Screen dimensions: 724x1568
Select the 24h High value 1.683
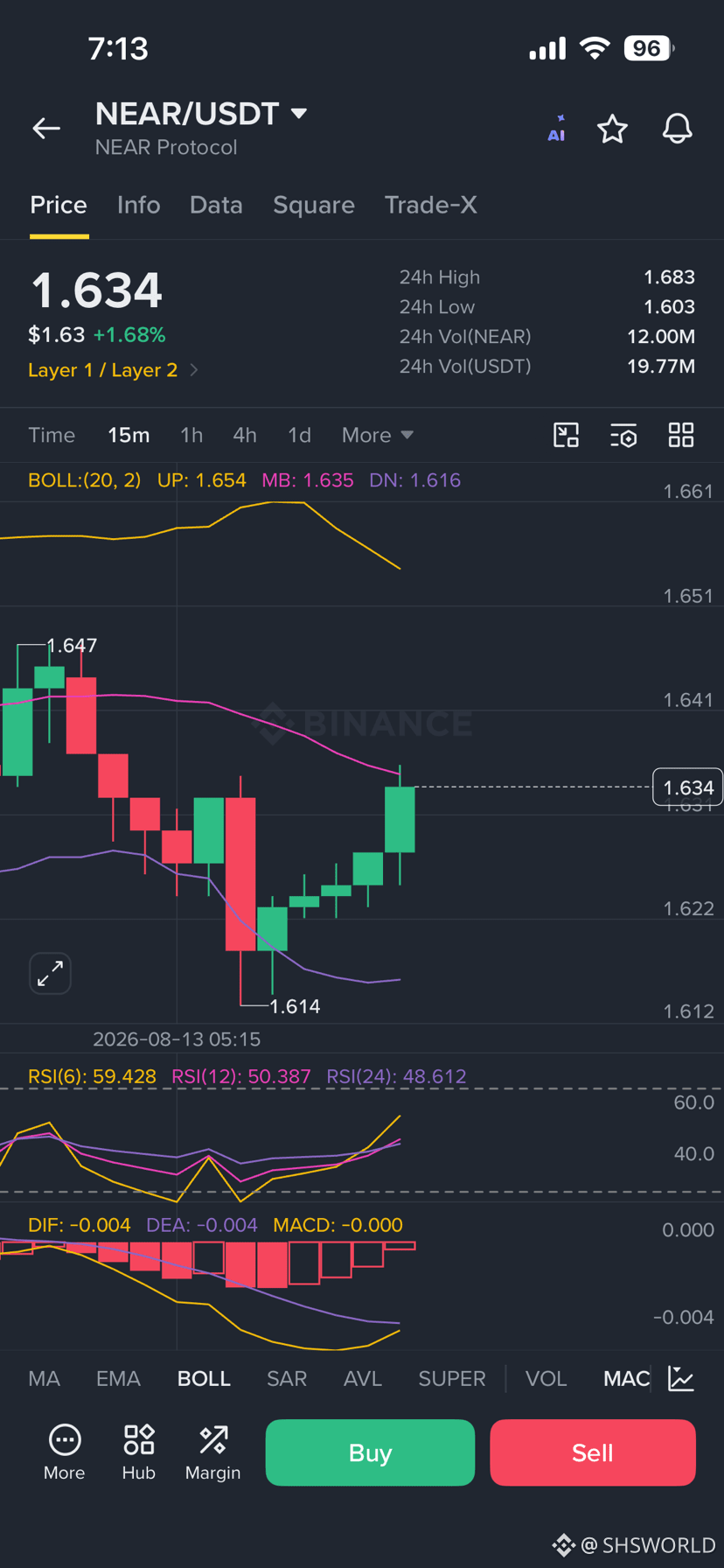[669, 277]
